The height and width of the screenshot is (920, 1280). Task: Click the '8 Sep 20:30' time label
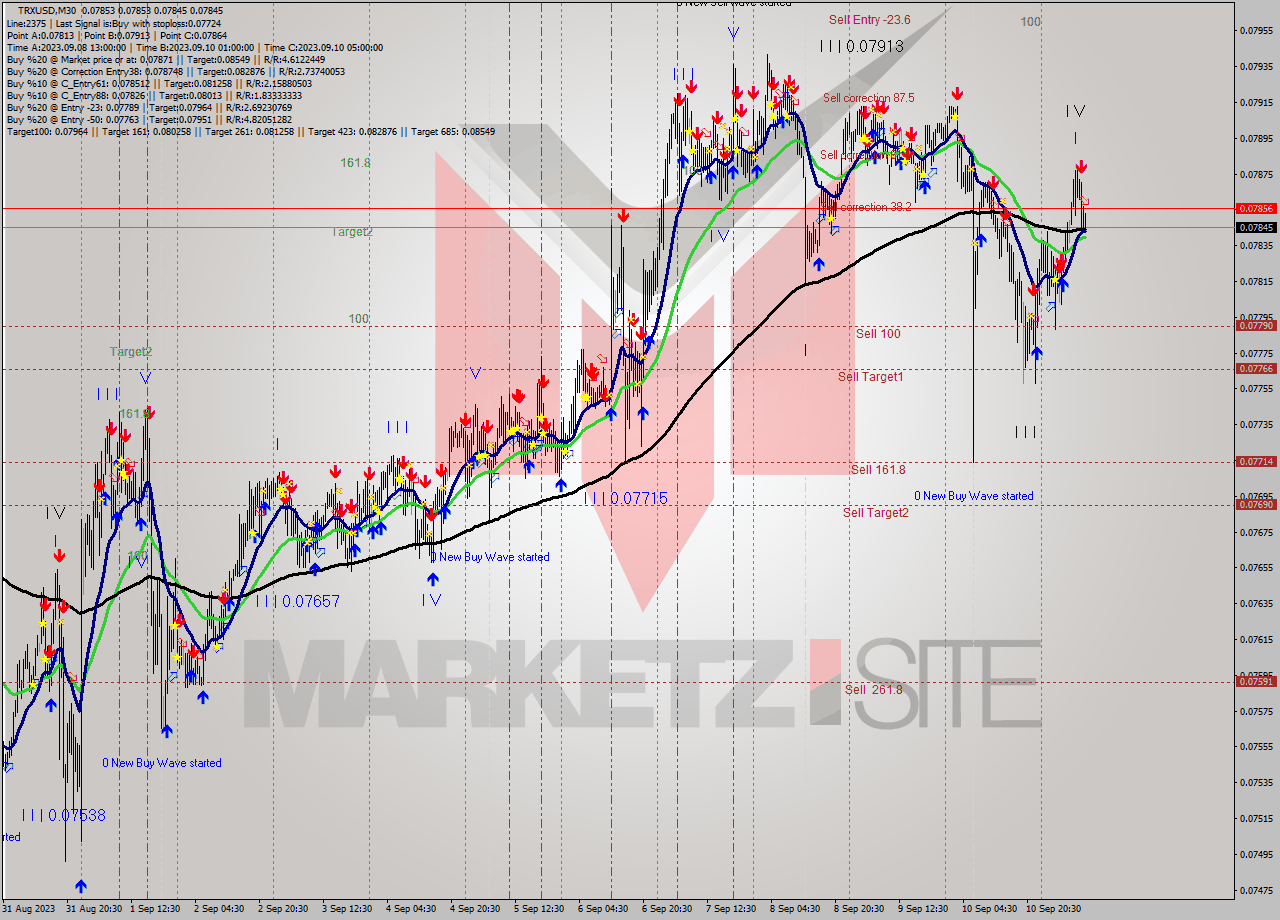(859, 909)
